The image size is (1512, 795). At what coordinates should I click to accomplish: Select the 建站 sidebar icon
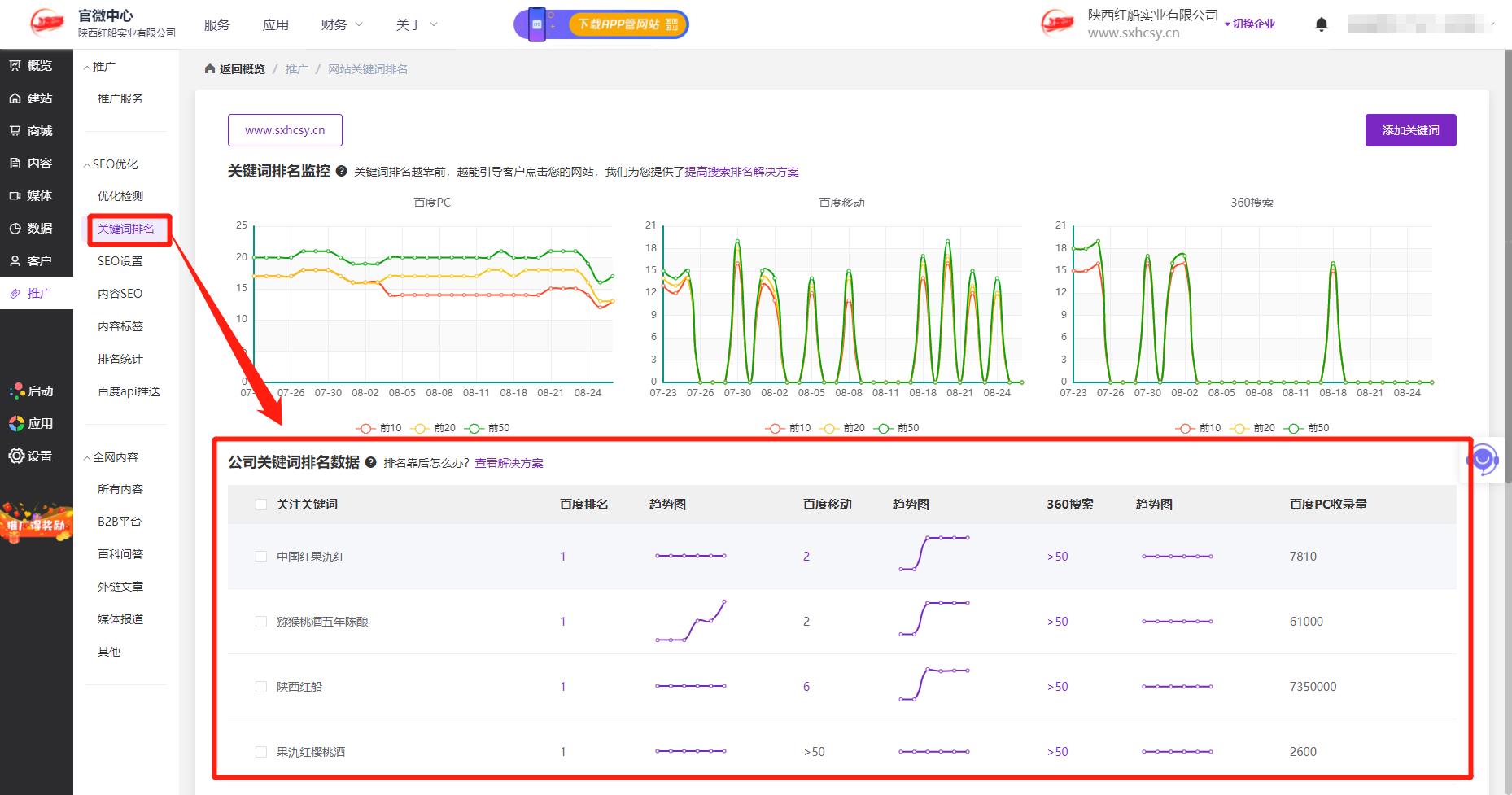tap(30, 98)
